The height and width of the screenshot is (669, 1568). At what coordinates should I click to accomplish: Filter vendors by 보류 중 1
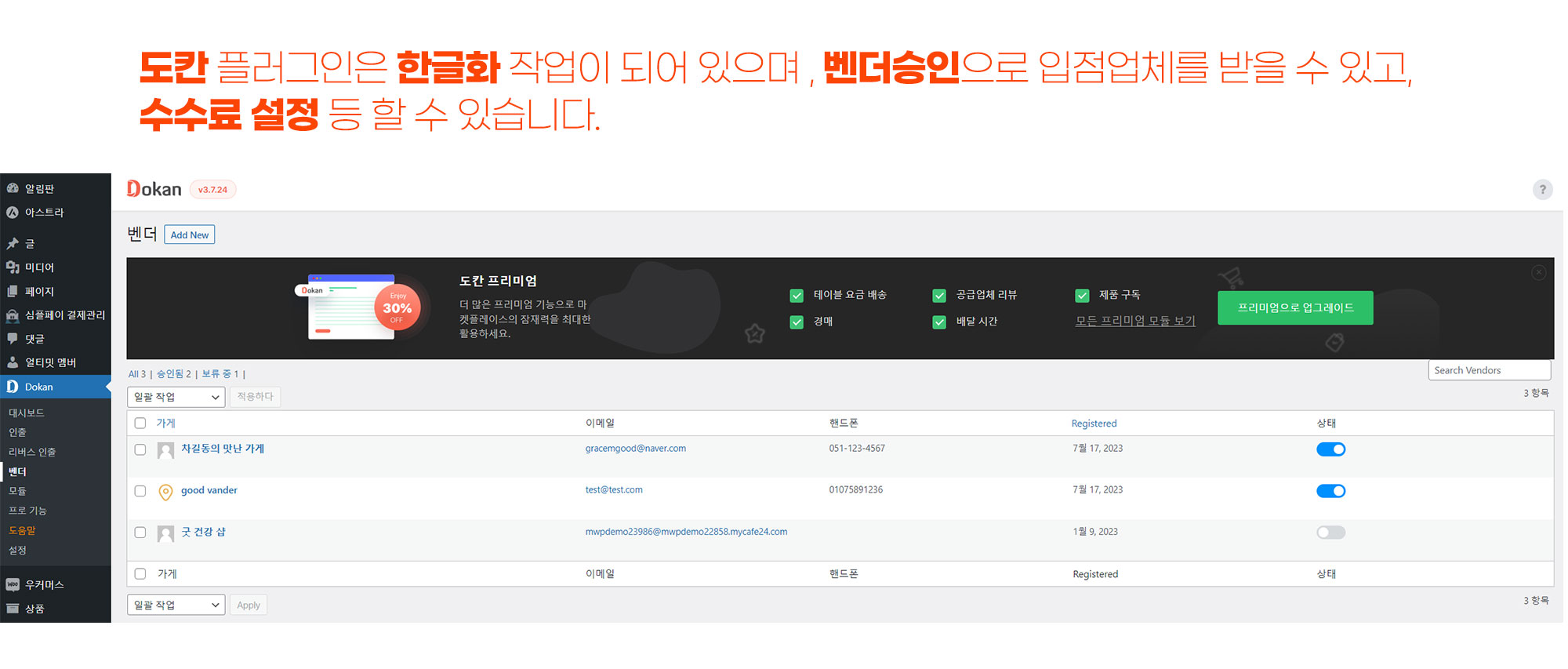220,374
